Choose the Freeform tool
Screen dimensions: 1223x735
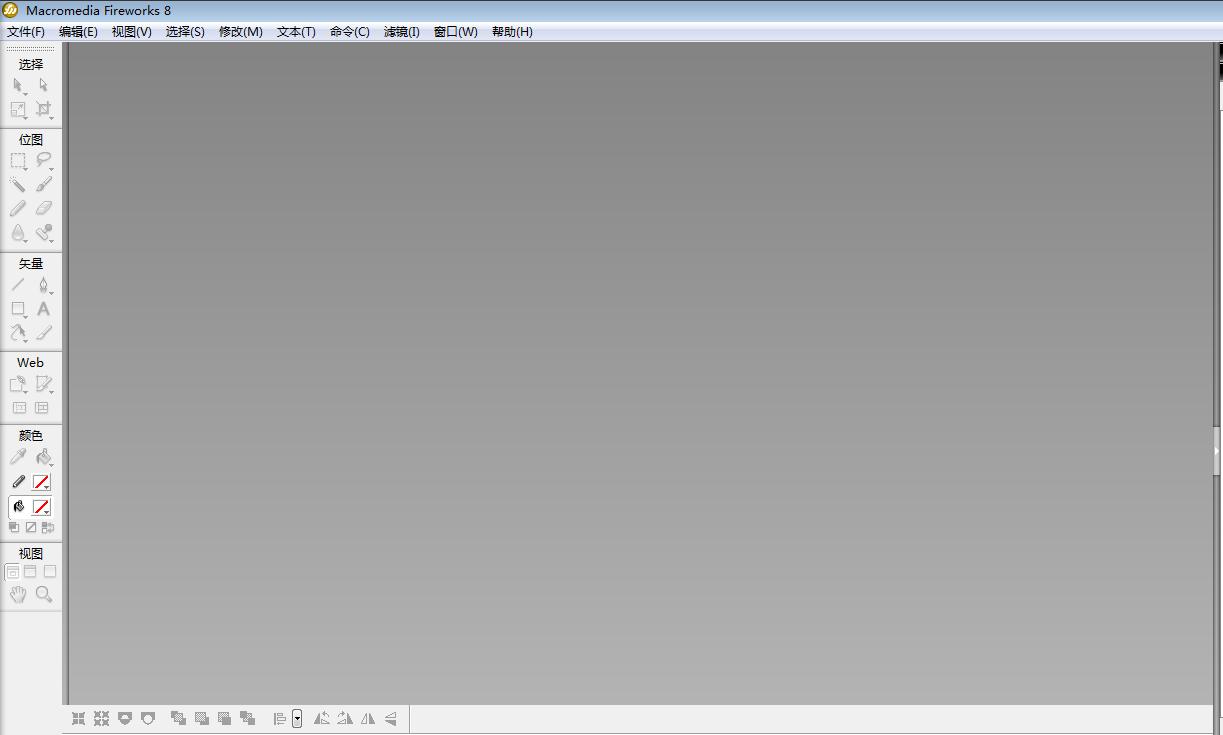point(19,333)
